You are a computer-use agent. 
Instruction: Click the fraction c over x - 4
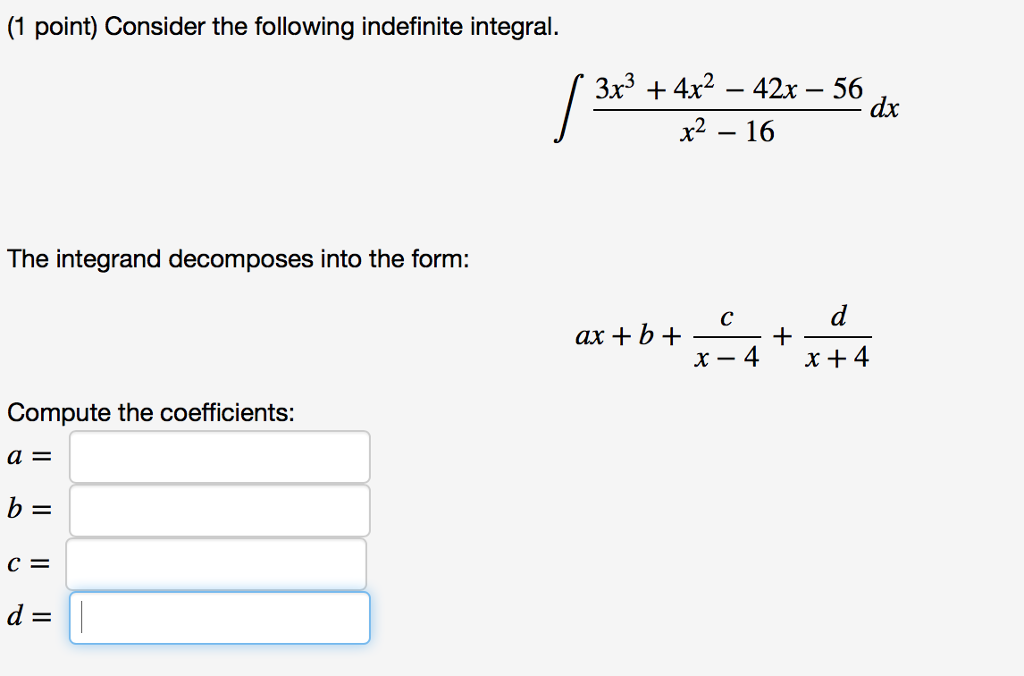tap(726, 336)
